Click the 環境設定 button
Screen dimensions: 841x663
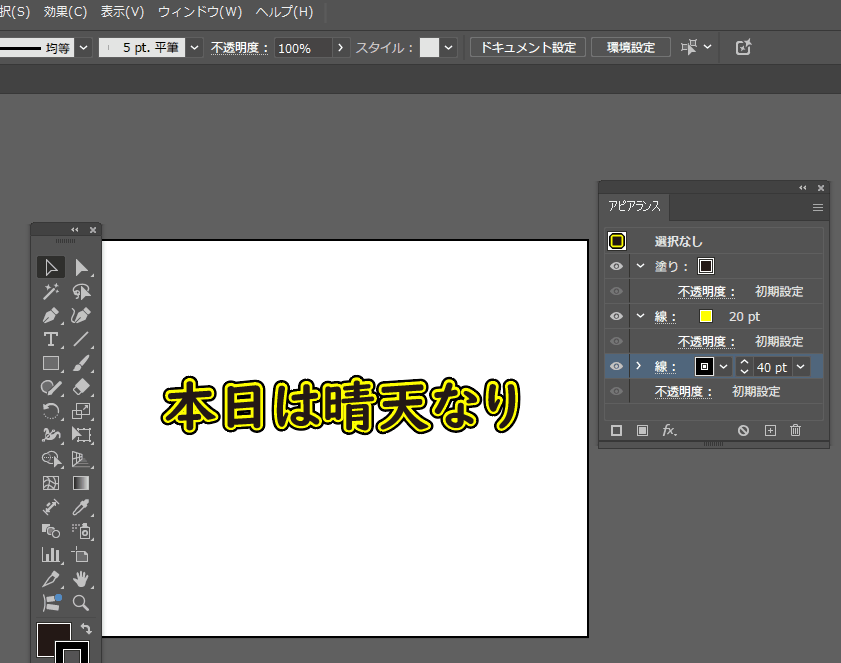pos(630,48)
